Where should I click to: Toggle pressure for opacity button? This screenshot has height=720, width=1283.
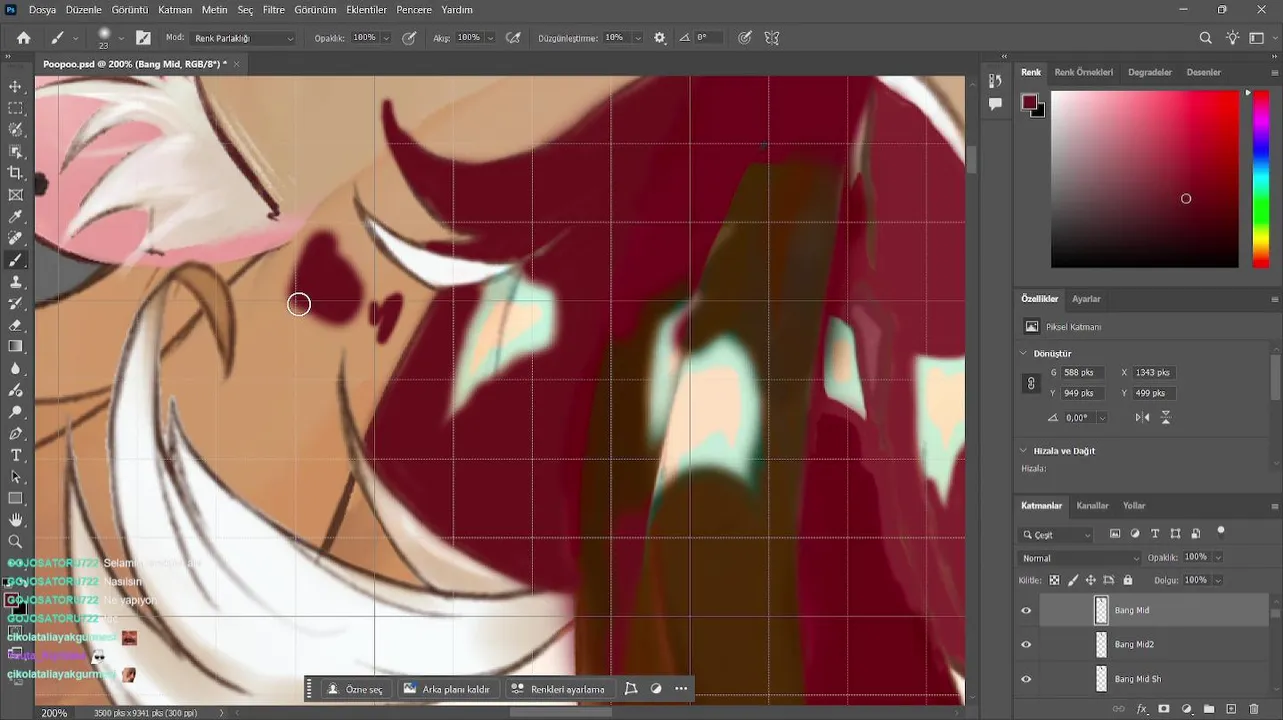coord(409,38)
